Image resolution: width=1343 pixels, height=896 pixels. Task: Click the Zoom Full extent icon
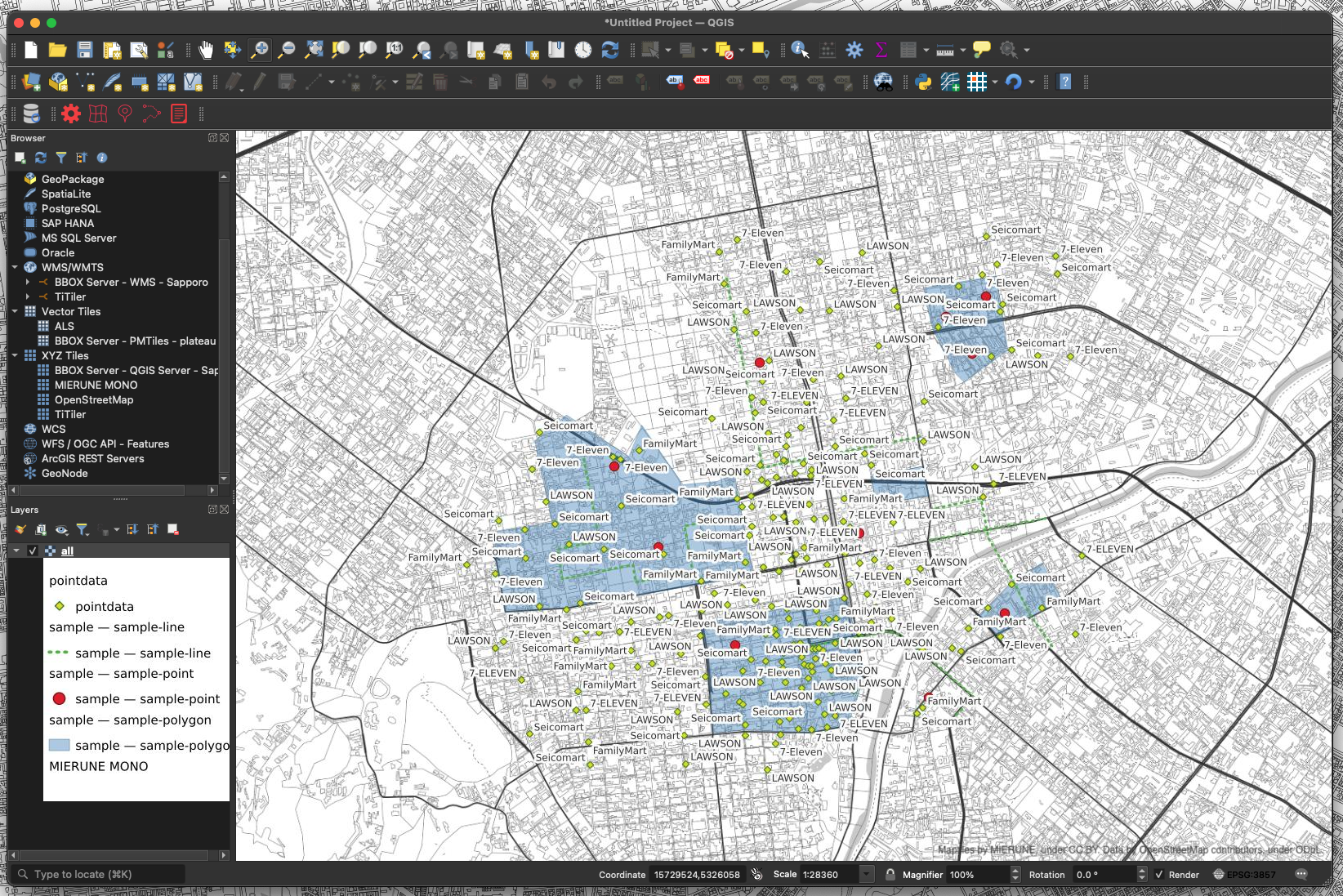(x=314, y=51)
